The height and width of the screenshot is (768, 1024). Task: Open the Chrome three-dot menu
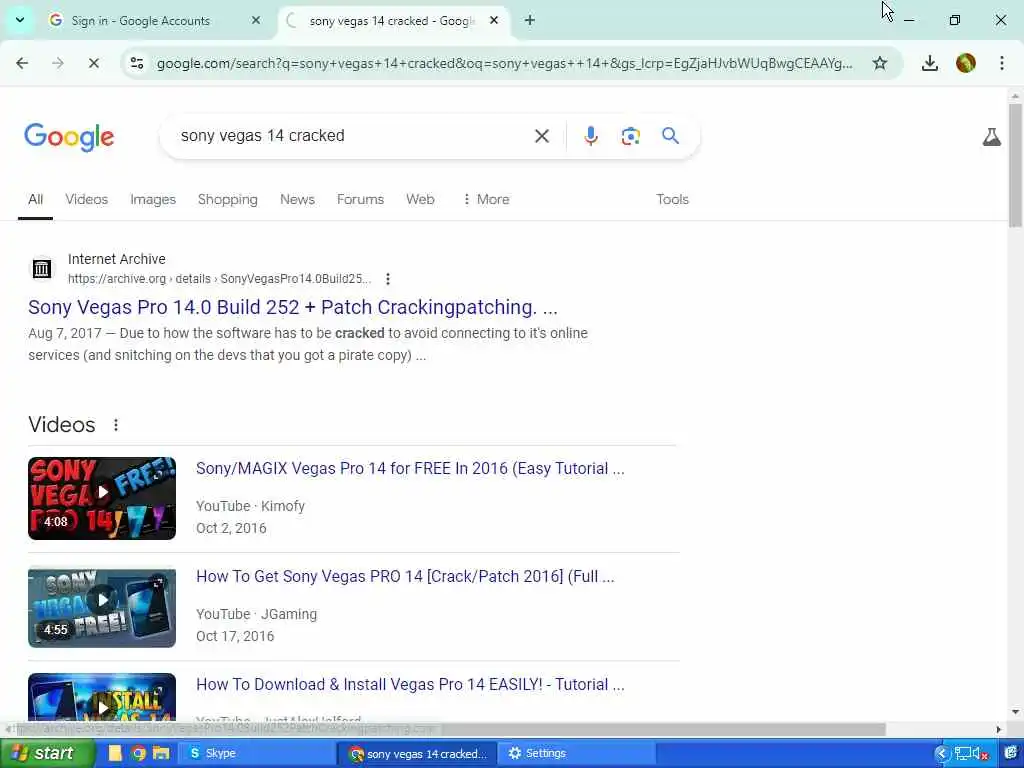click(1002, 63)
